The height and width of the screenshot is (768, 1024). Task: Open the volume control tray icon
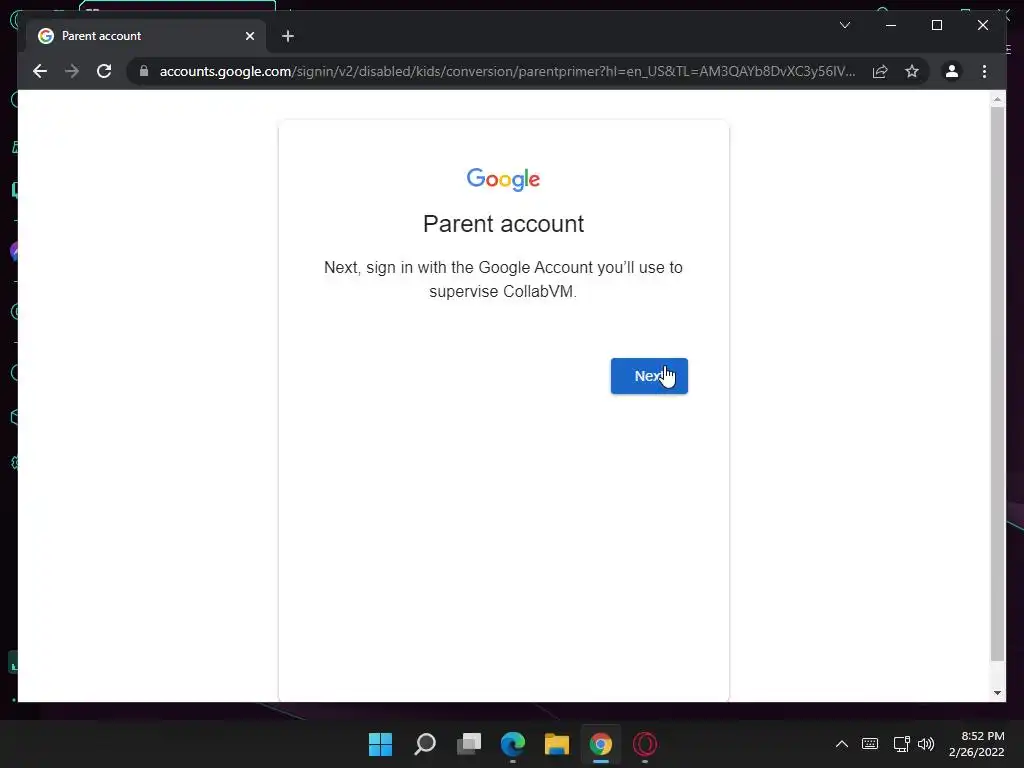[x=926, y=744]
